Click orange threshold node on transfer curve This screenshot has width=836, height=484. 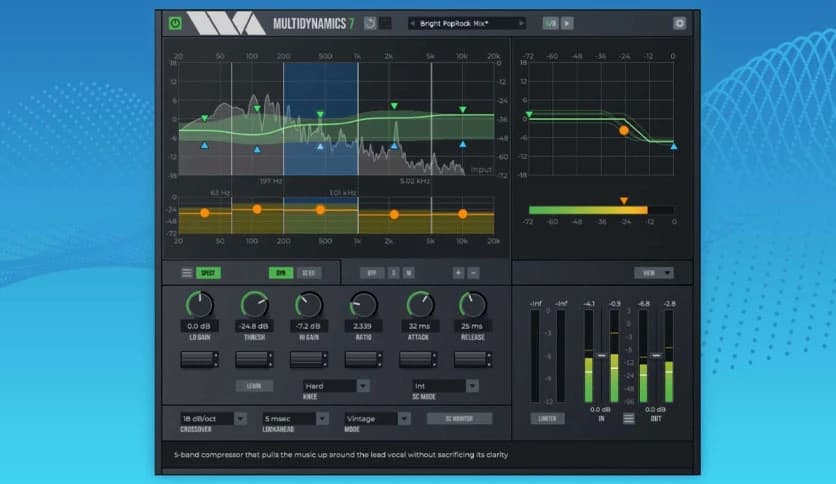[x=624, y=130]
